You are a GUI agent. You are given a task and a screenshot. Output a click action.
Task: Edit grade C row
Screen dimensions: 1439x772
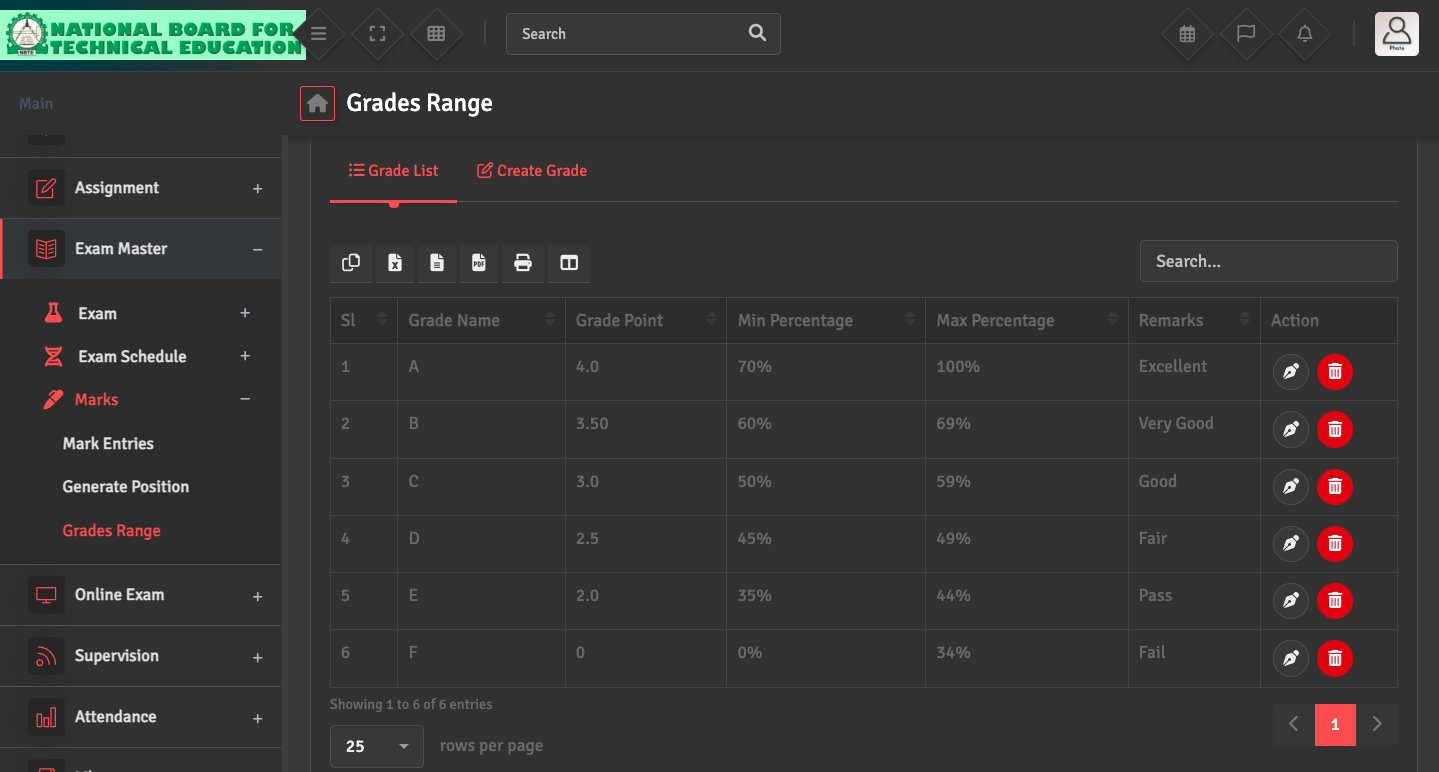pyautogui.click(x=1290, y=487)
